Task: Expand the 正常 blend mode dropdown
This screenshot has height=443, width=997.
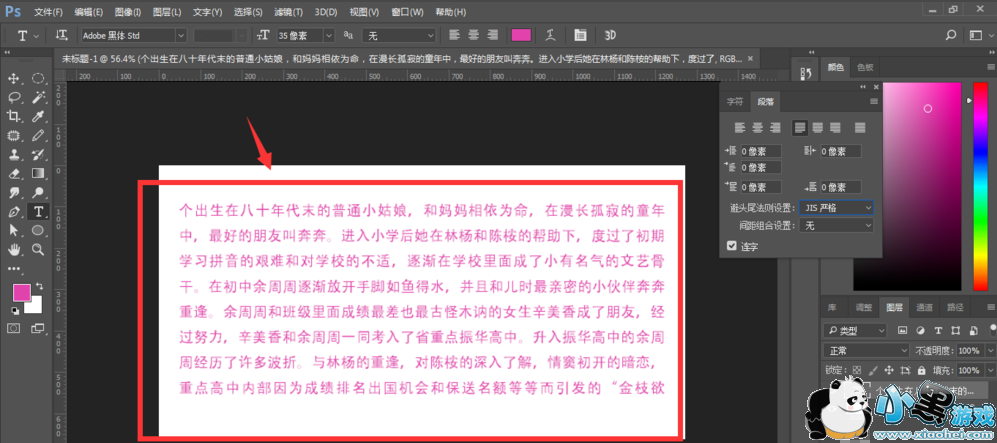Action: click(x=864, y=351)
